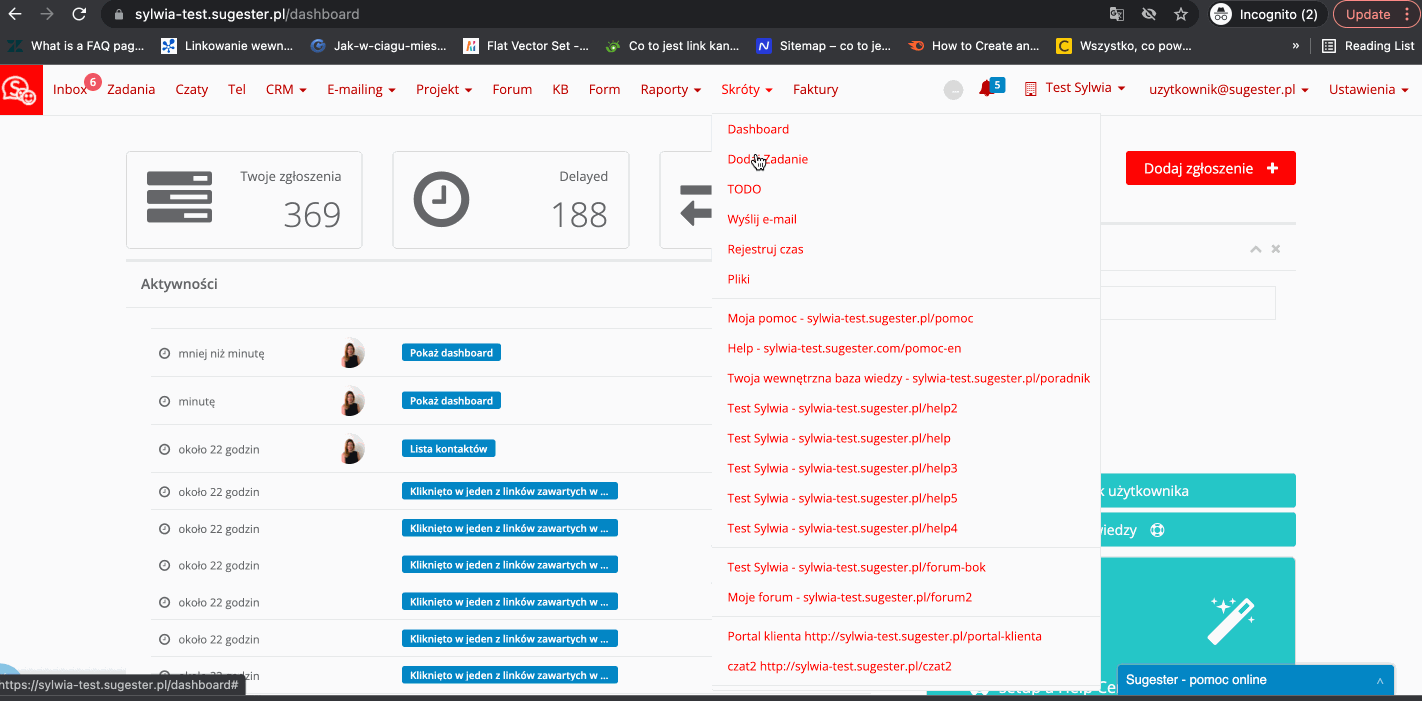Select Wyślij e-mail menu entry
1422x701 pixels.
pos(762,219)
